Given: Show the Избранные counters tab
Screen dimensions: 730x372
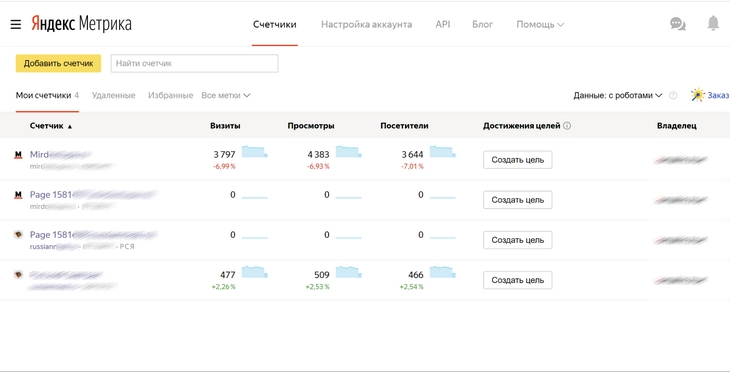Looking at the screenshot, I should tap(170, 95).
